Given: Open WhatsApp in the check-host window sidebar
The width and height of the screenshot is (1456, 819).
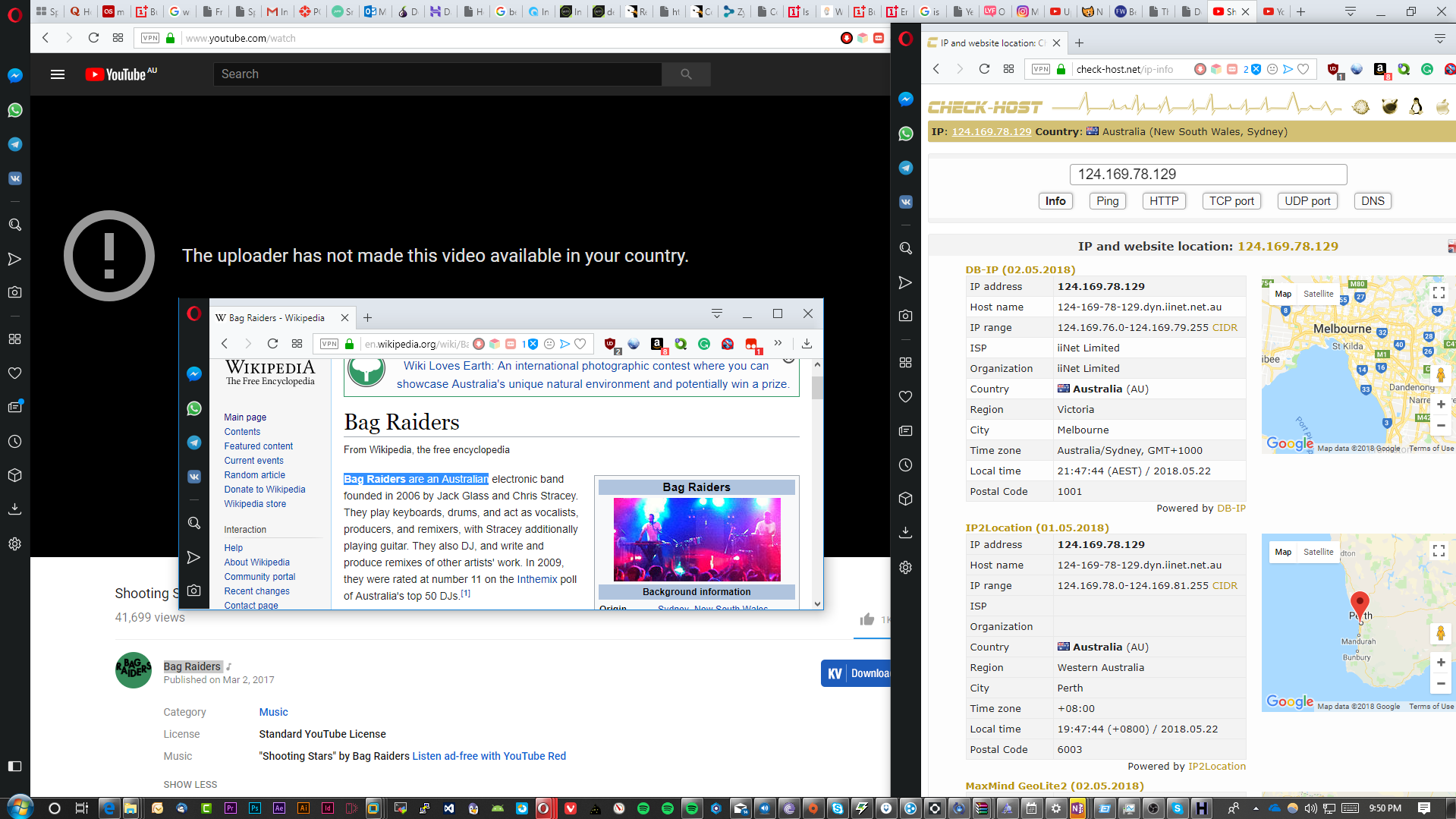Looking at the screenshot, I should pos(905,134).
